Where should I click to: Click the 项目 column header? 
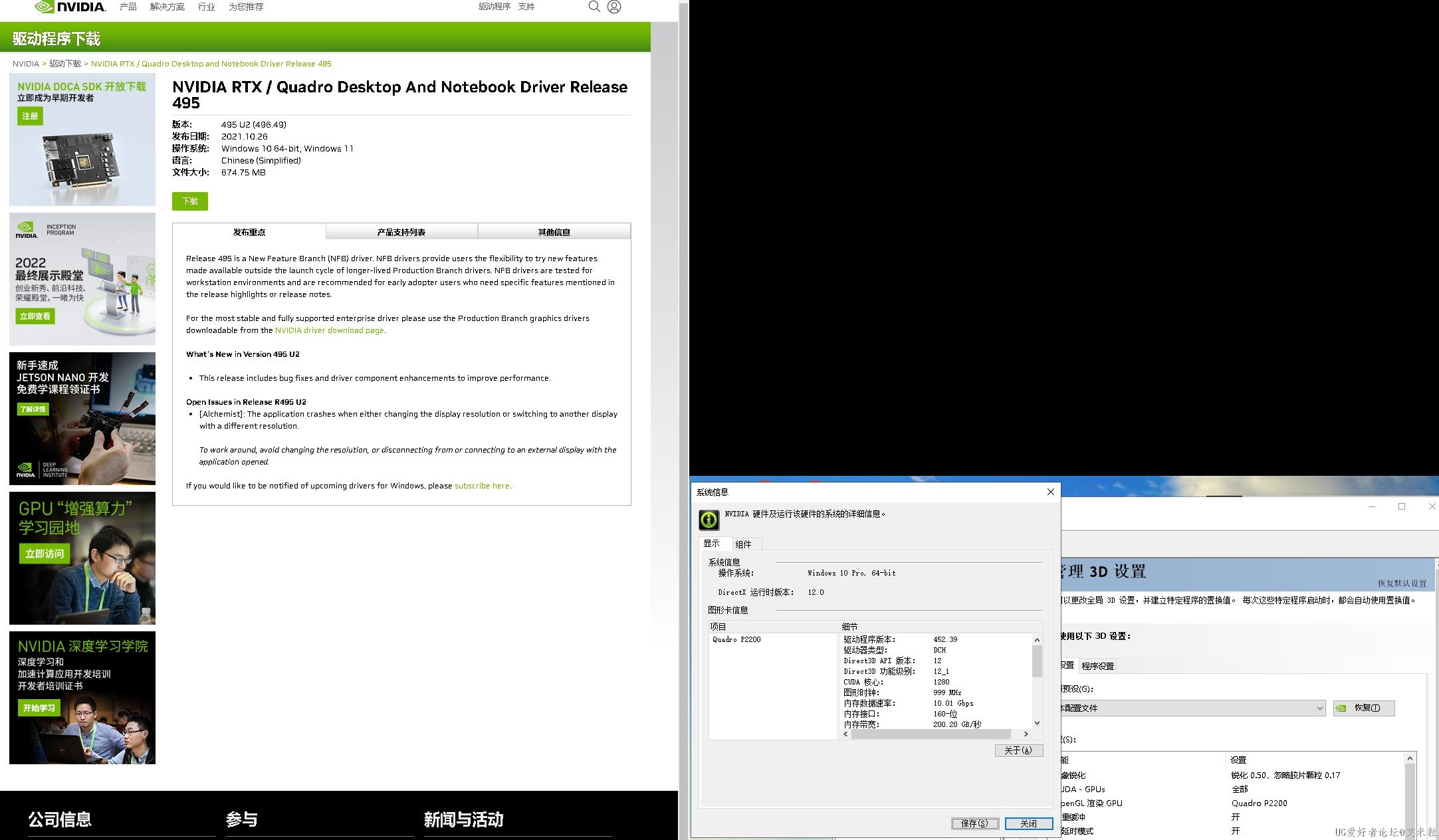point(773,627)
